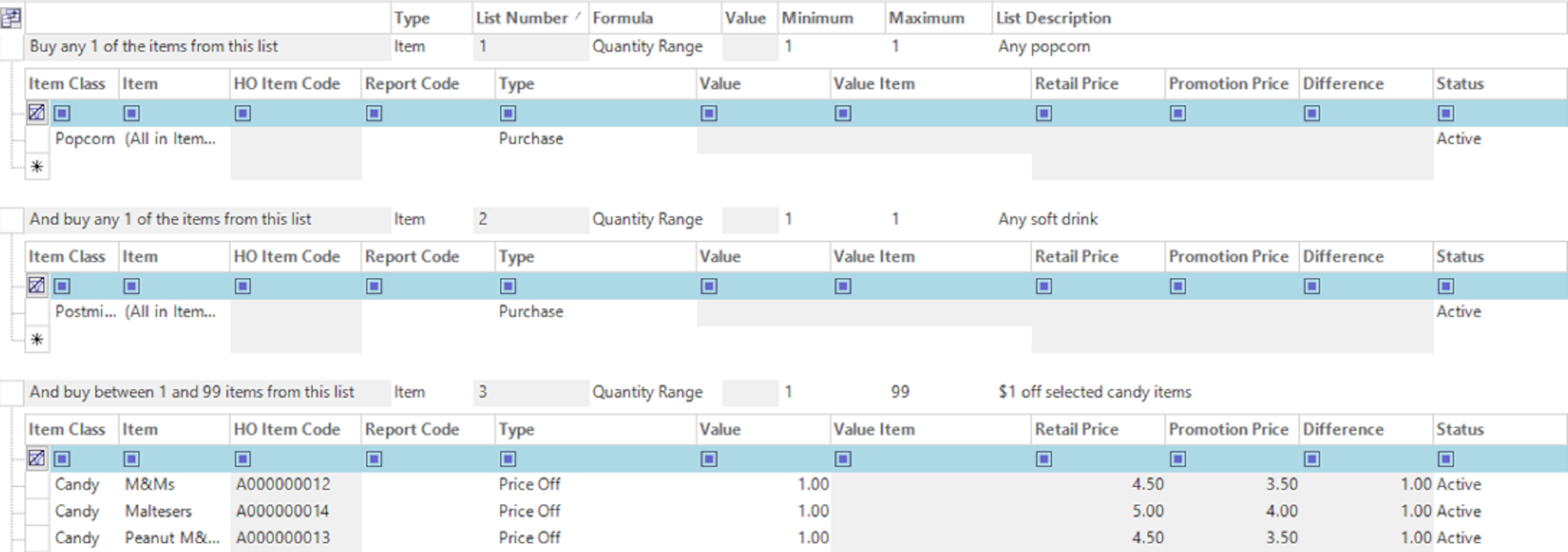Click filter row selector icon in popcorn list
Image resolution: width=1568 pixels, height=552 pixels.
[37, 113]
